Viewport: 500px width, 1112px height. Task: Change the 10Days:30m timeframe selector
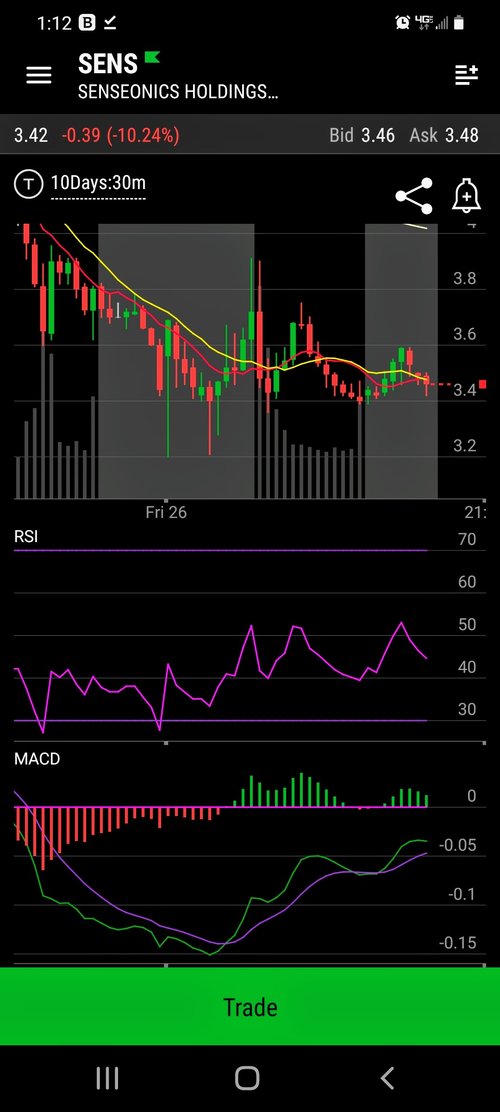point(98,184)
